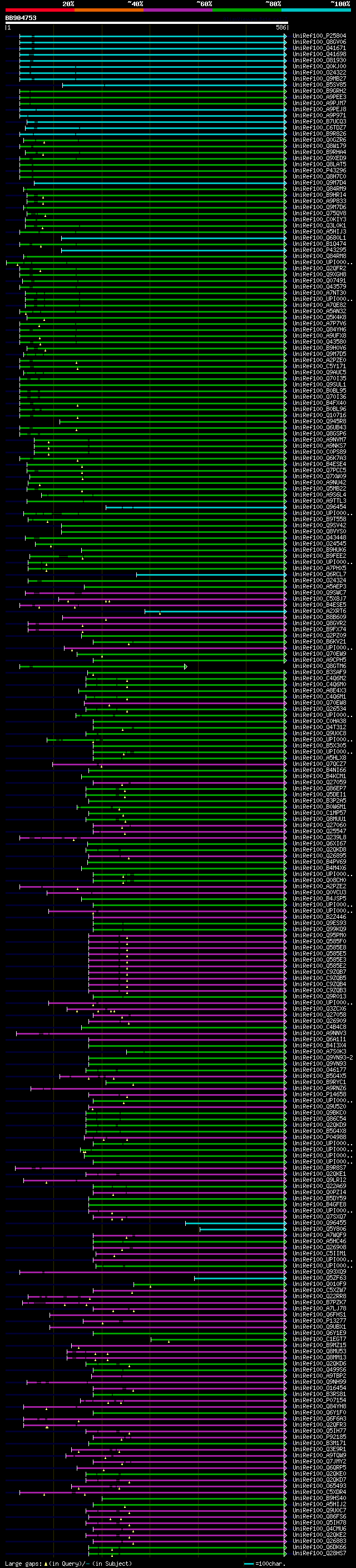Select the UniRef100_Q26883 label
This screenshot has width=356, height=1568.
pos(319,1541)
